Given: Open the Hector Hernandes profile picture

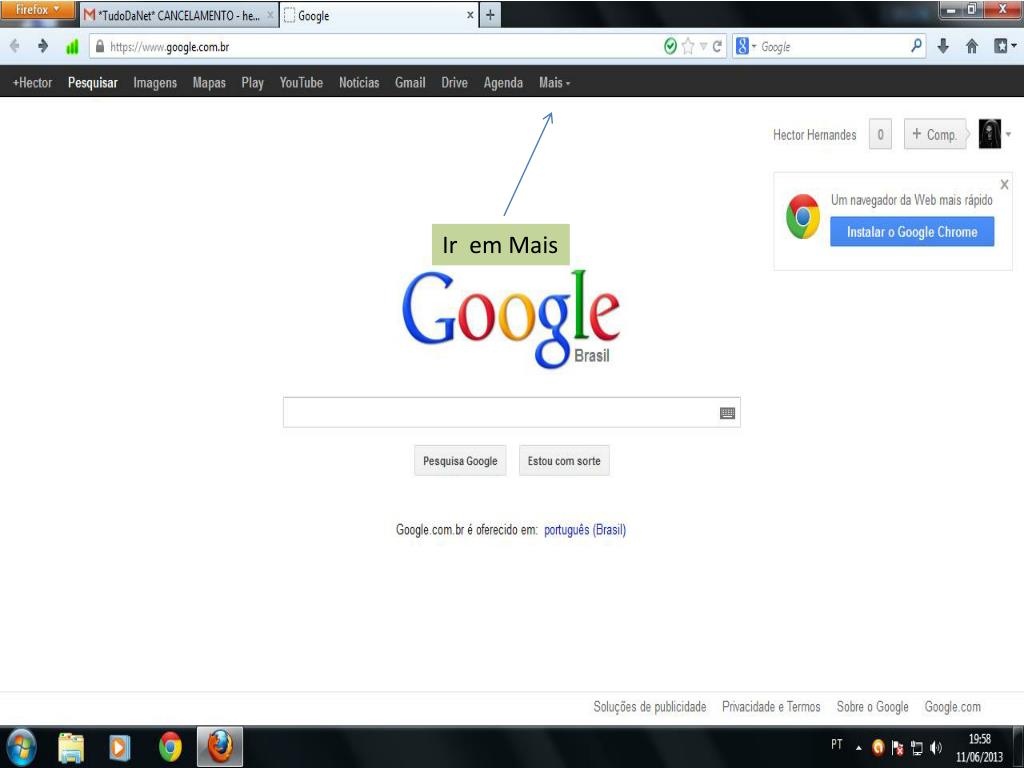Looking at the screenshot, I should point(989,134).
